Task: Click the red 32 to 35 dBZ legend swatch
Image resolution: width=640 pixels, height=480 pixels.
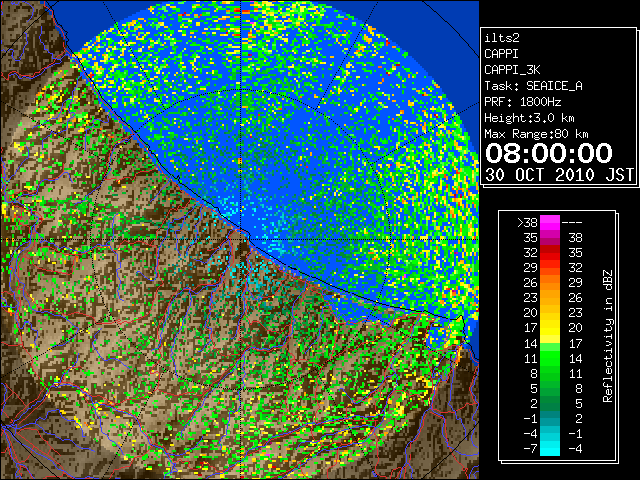Action: coord(550,253)
